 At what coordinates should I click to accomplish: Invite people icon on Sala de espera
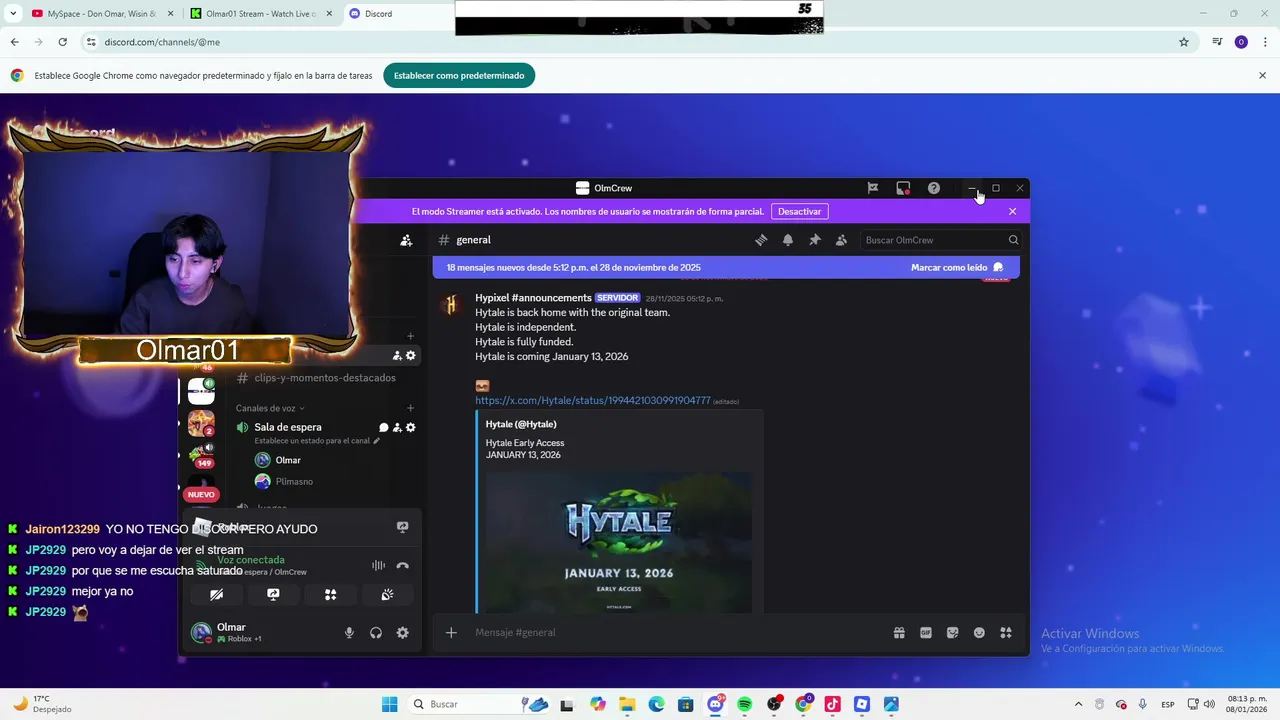click(x=397, y=428)
